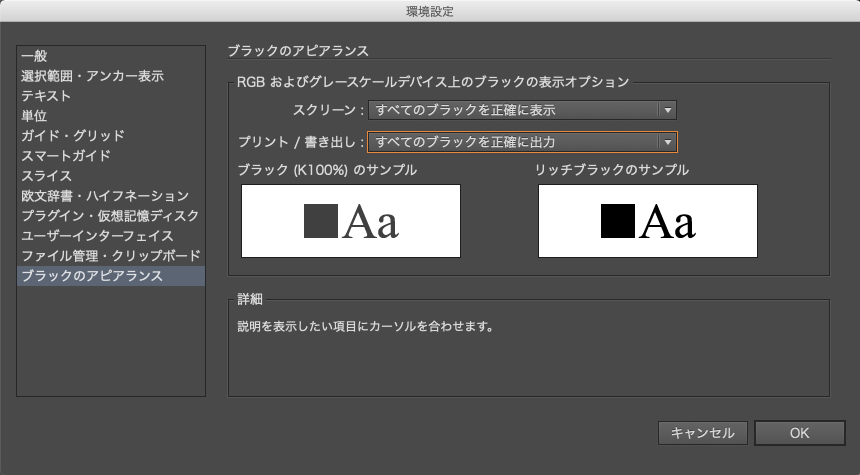
Task: Click the キャンセル button
Action: (x=703, y=433)
